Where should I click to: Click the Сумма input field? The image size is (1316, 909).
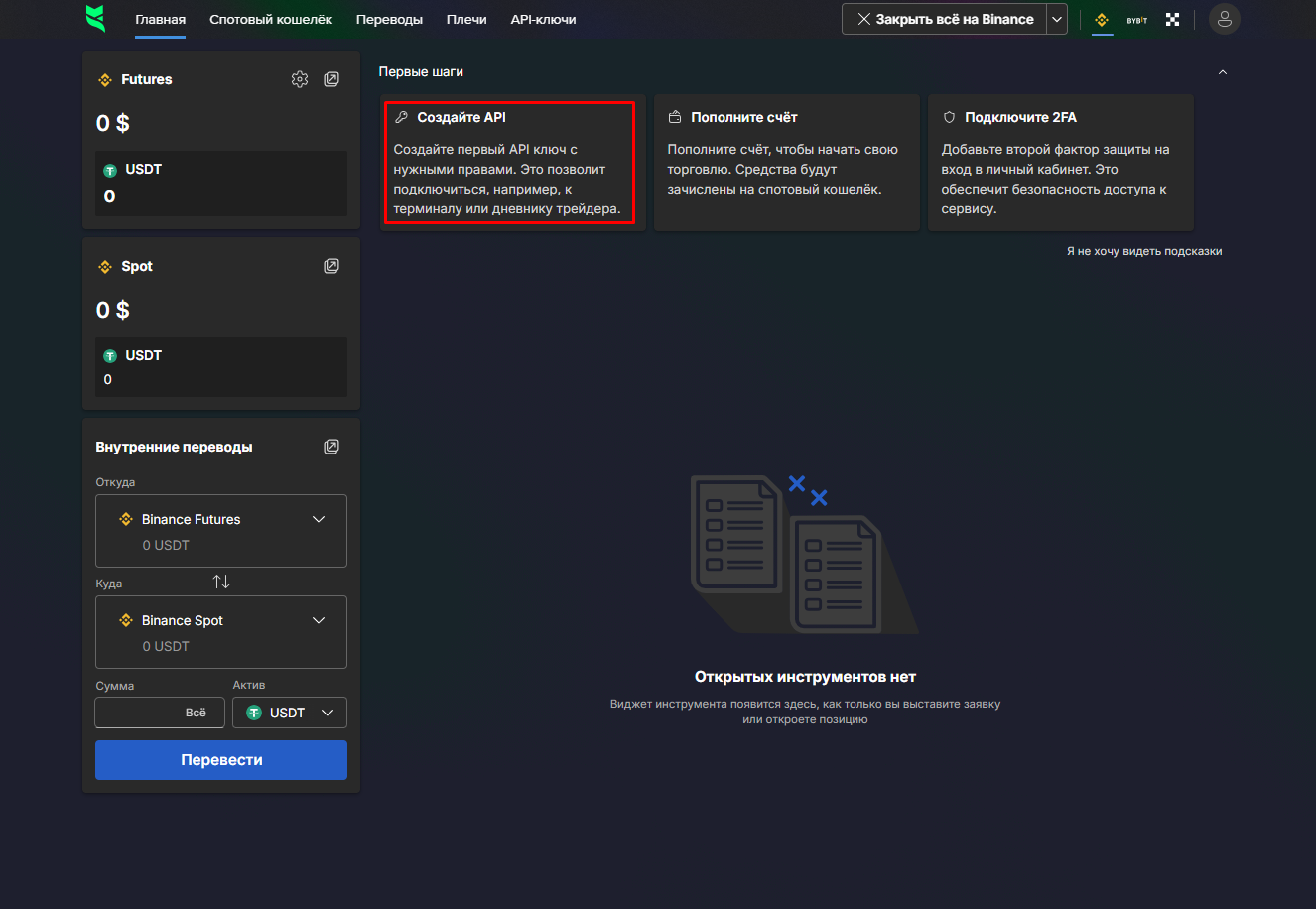pyautogui.click(x=160, y=713)
